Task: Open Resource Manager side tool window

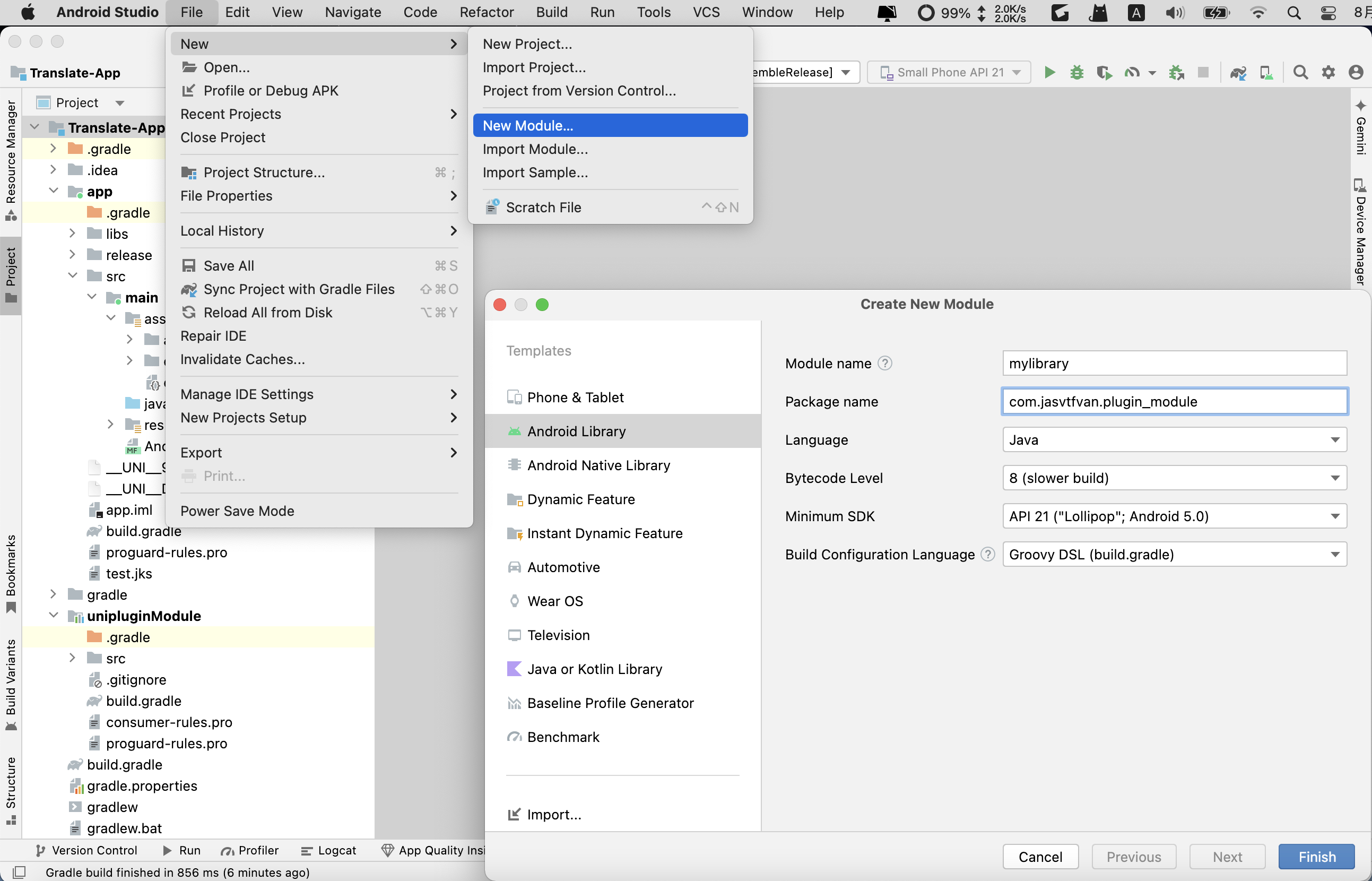Action: coord(11,160)
